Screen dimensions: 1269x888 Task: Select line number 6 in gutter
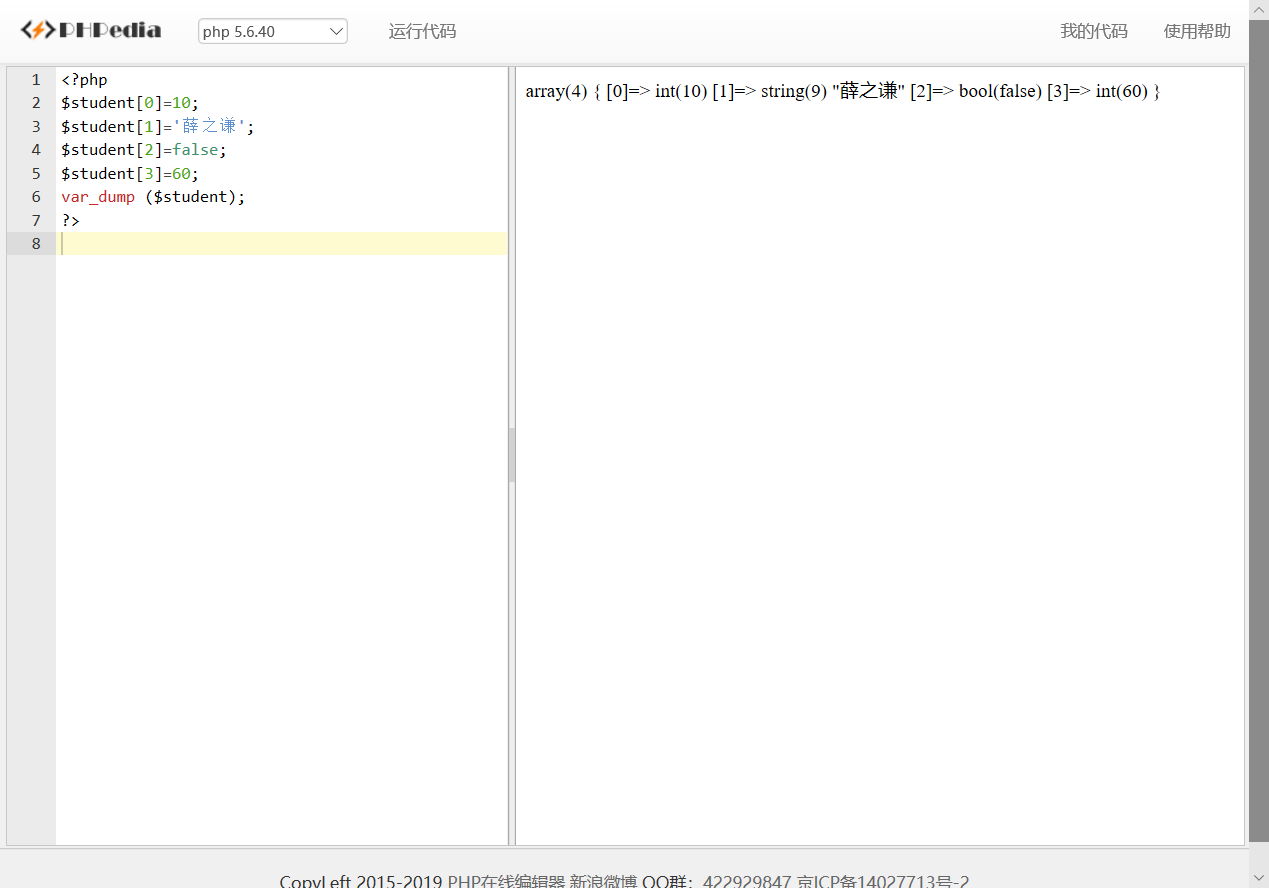pos(36,197)
